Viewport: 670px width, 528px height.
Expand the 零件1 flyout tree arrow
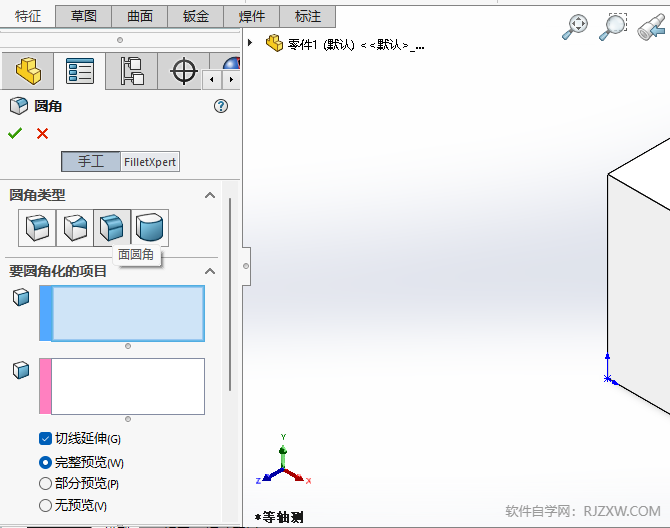(x=250, y=42)
